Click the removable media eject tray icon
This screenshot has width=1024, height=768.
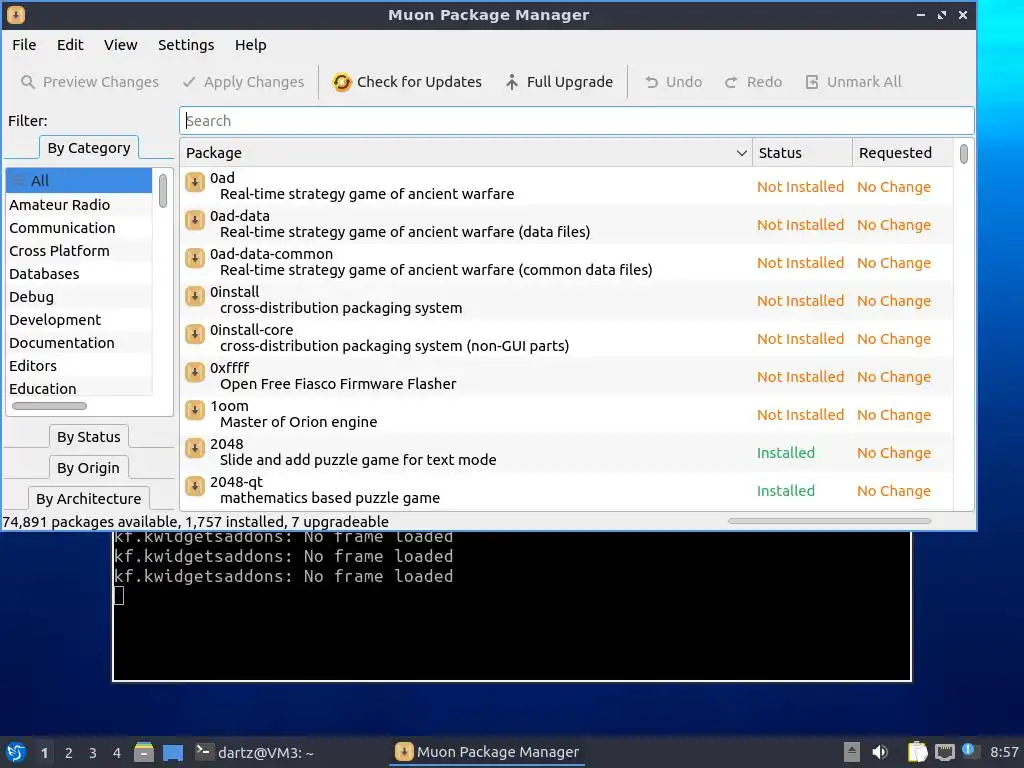pos(852,752)
